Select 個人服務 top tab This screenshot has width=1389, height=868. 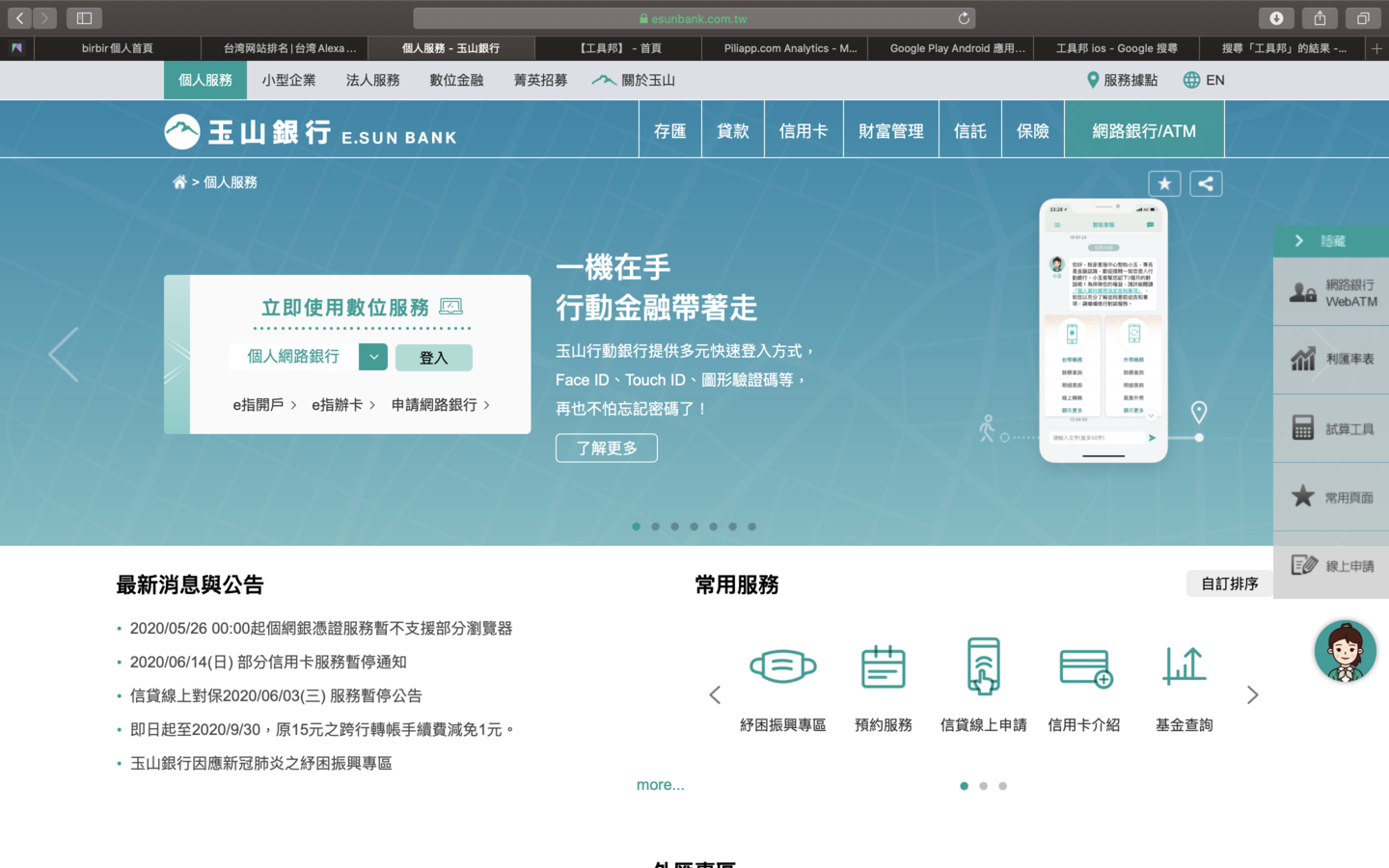(x=205, y=80)
